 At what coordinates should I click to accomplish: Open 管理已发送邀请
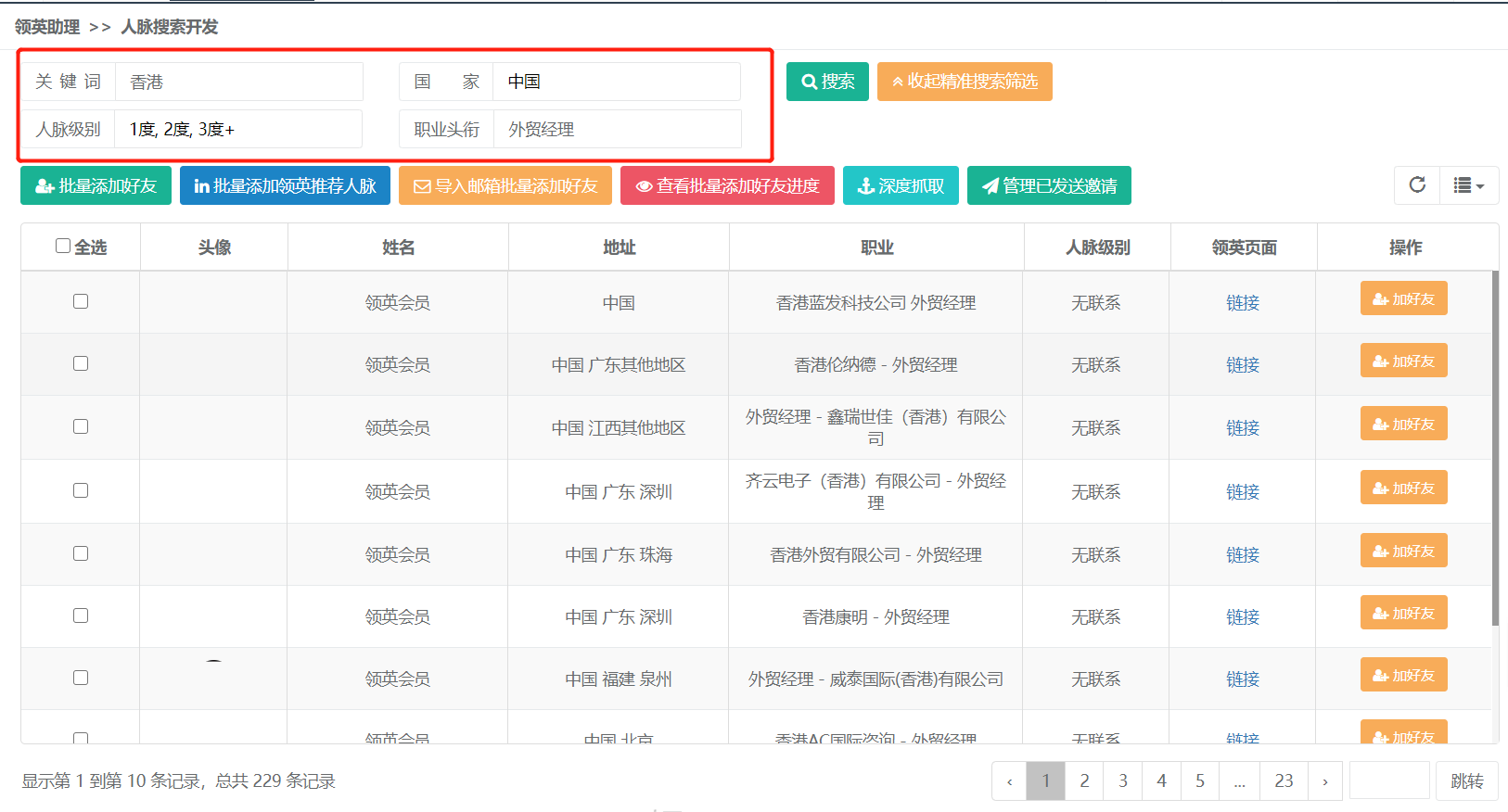point(1049,185)
